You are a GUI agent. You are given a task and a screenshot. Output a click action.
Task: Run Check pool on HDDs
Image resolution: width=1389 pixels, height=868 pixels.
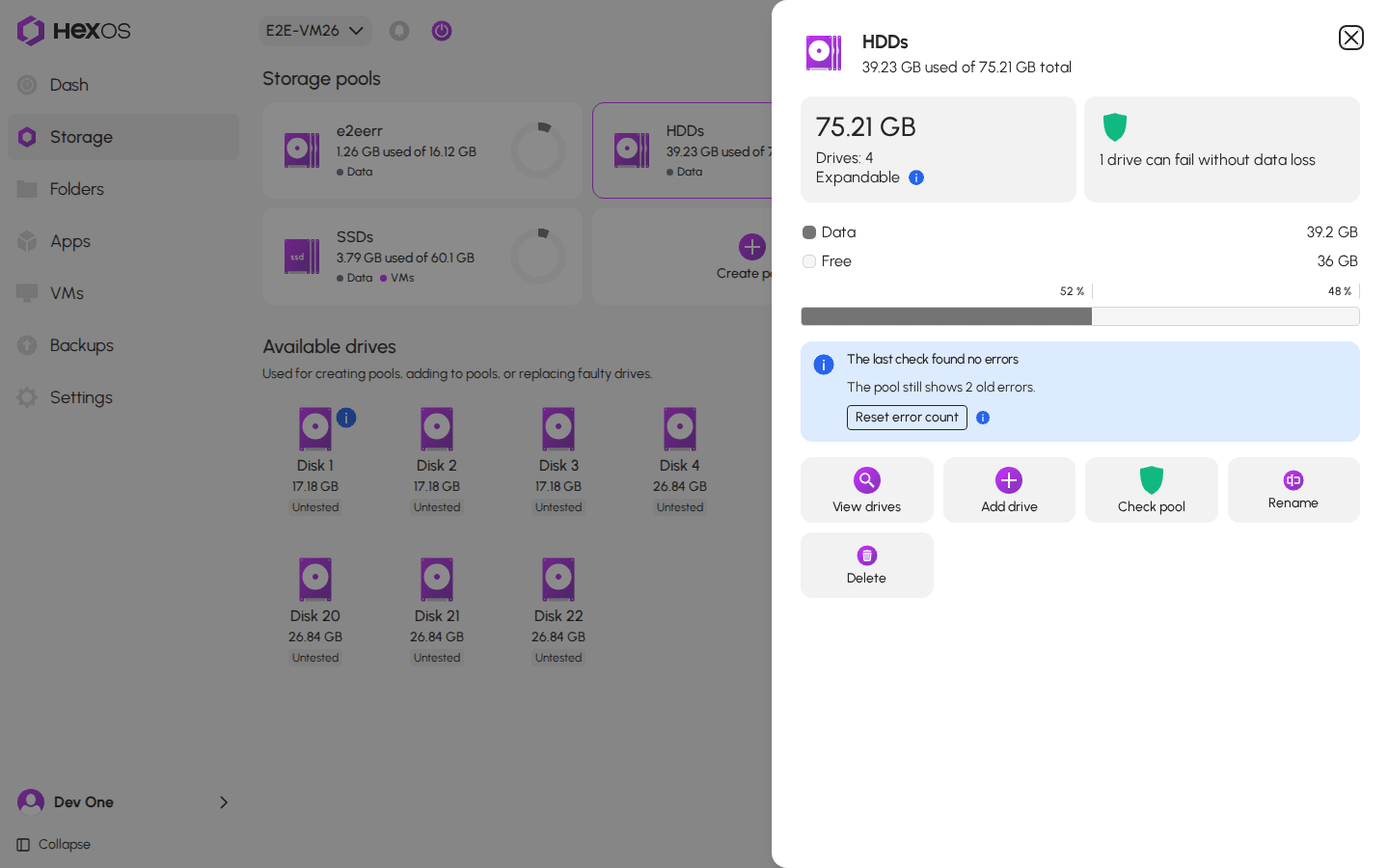click(1152, 490)
